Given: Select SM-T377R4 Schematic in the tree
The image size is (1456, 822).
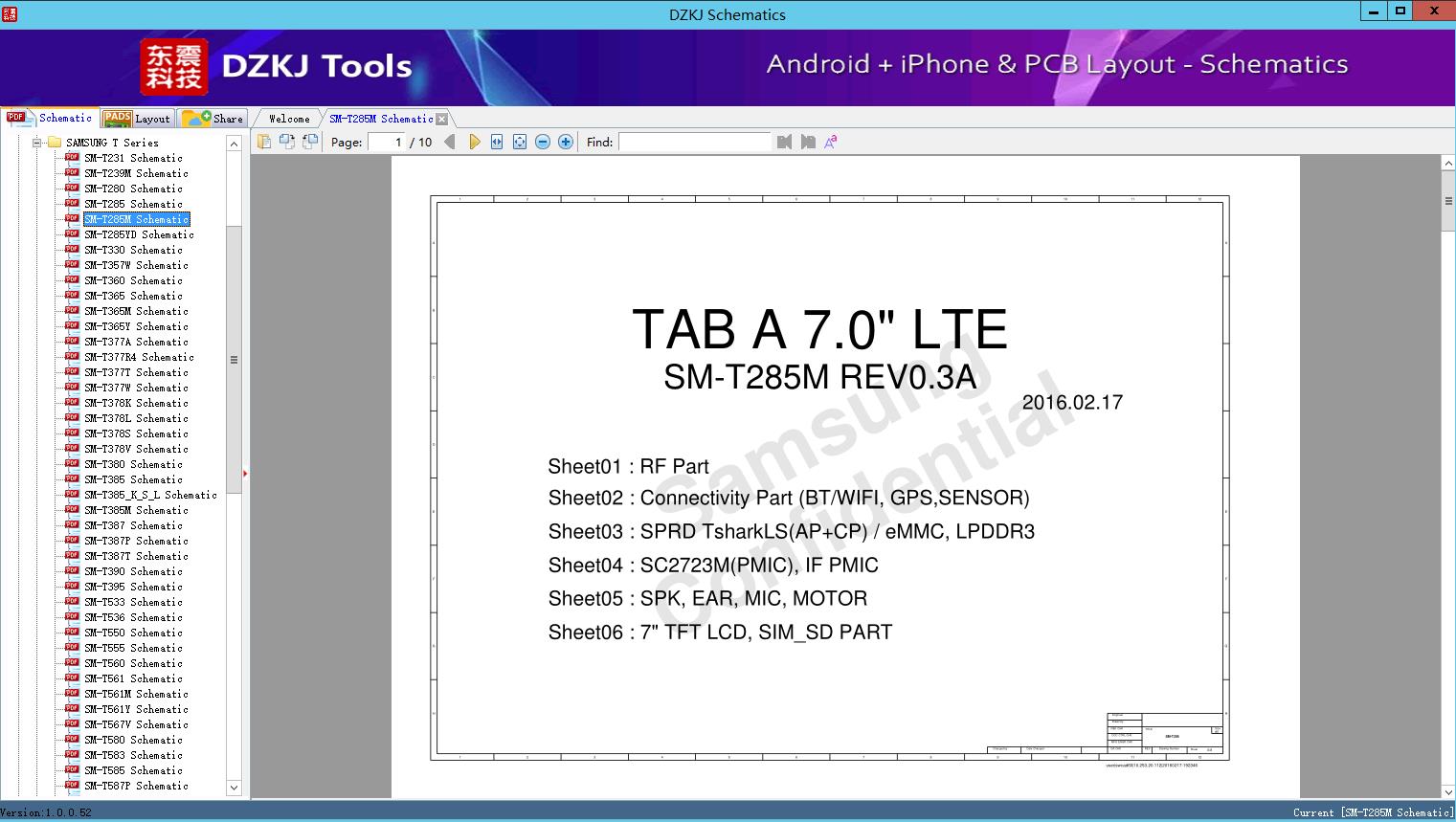Looking at the screenshot, I should tap(139, 357).
